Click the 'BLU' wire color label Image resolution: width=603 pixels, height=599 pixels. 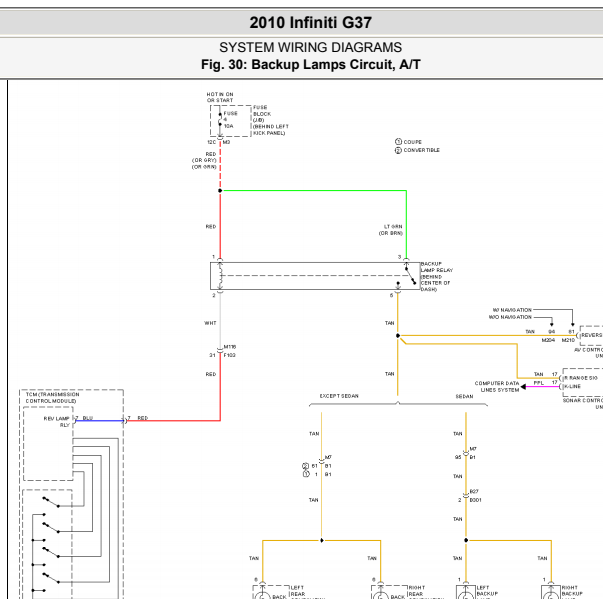88,418
